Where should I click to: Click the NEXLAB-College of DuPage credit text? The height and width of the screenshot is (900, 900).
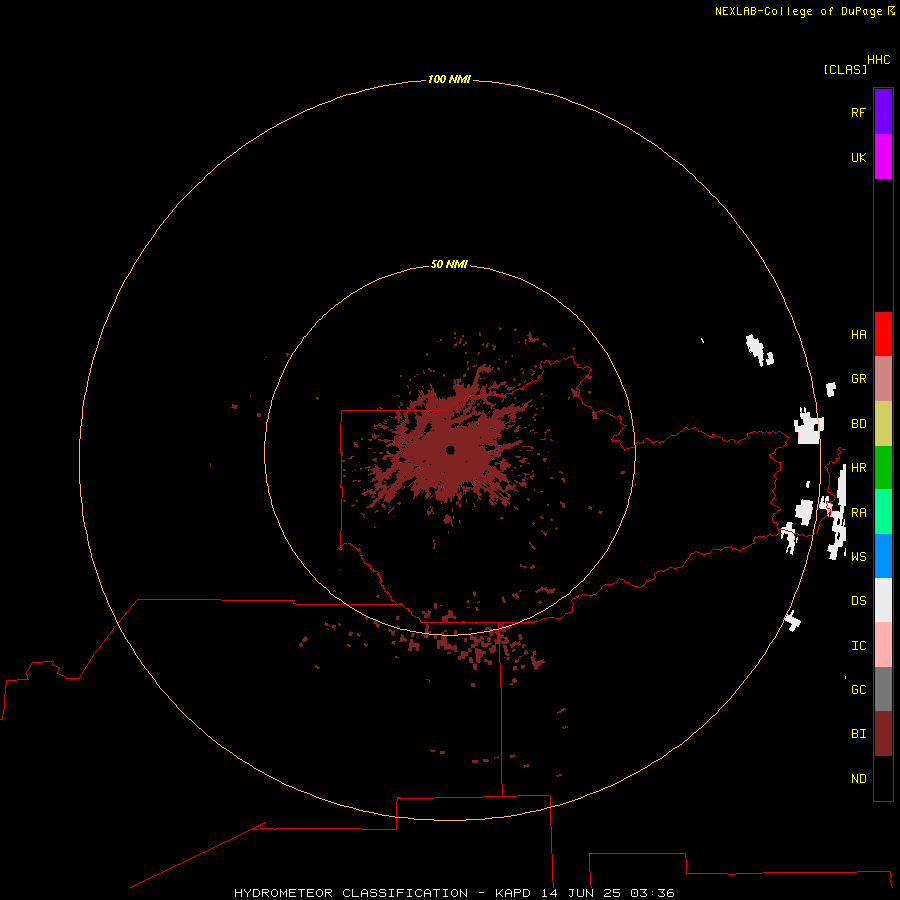pos(798,11)
